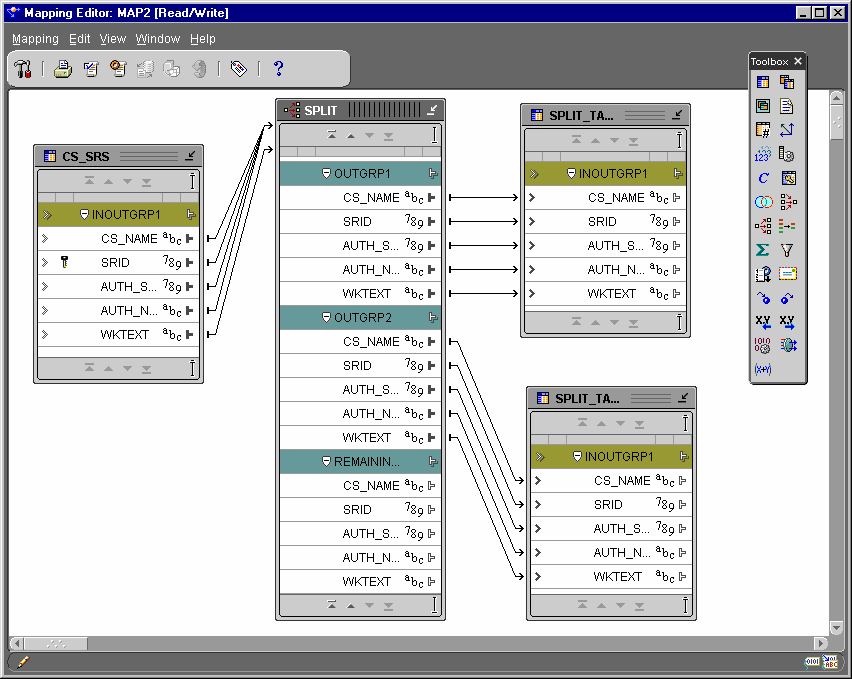Select the Joiner Venn diagram operator in the Toolbox

tap(763, 202)
